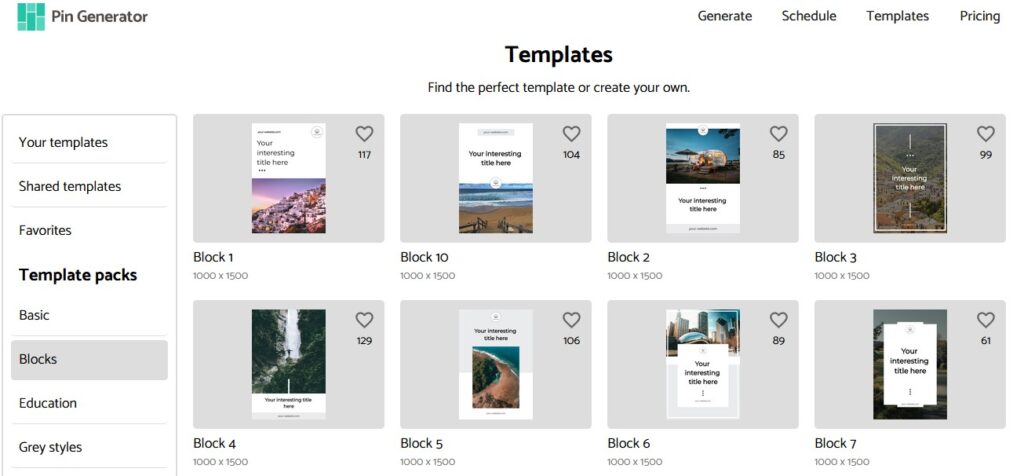Viewport: 1024px width, 476px height.
Task: Open Block 1 template thumbnail
Action: [288, 178]
